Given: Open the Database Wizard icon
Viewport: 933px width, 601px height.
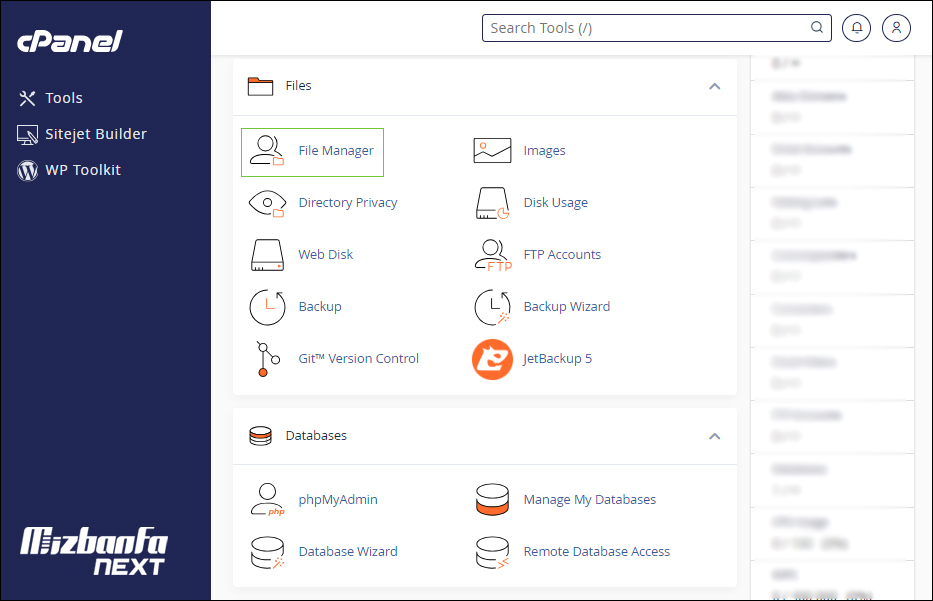Looking at the screenshot, I should coord(267,552).
